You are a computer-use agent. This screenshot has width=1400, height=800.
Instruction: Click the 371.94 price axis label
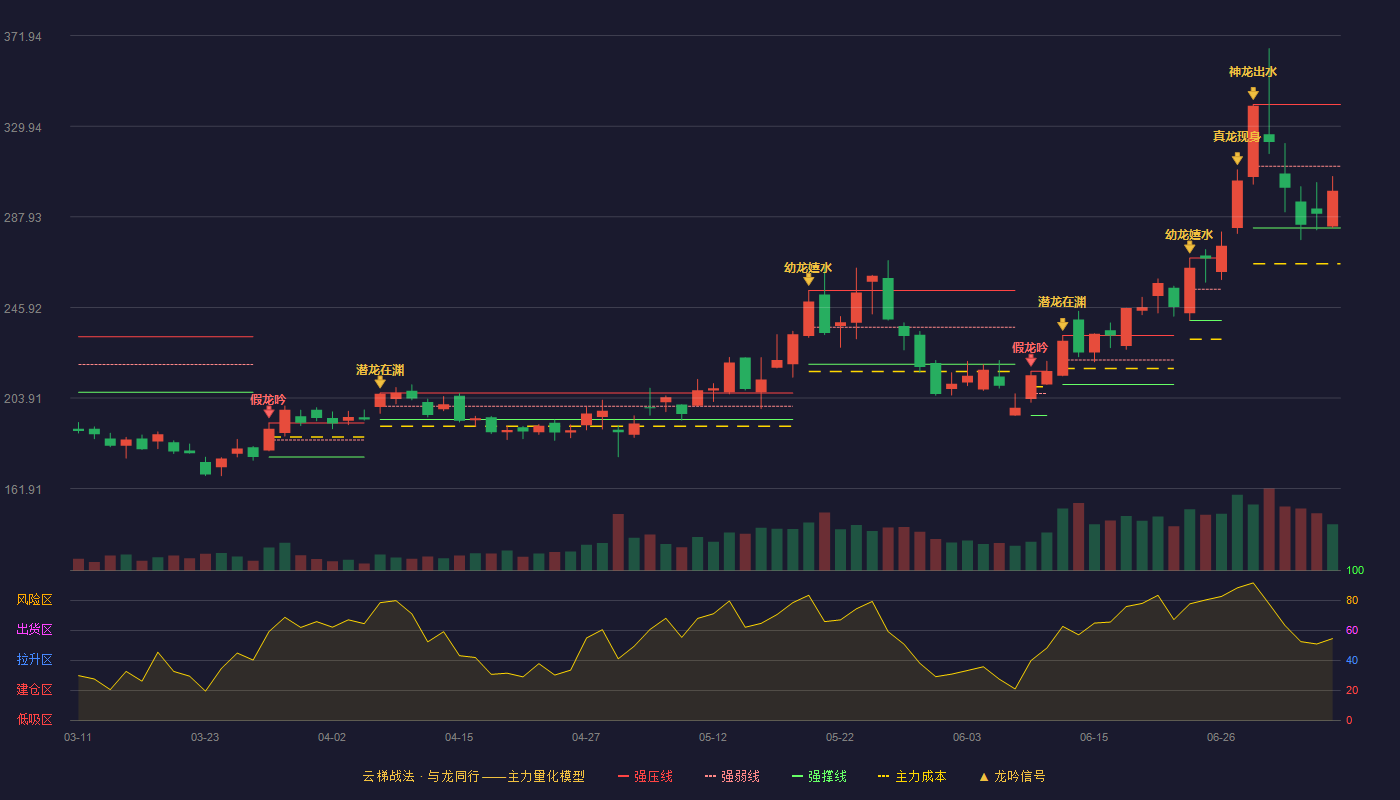click(x=23, y=37)
